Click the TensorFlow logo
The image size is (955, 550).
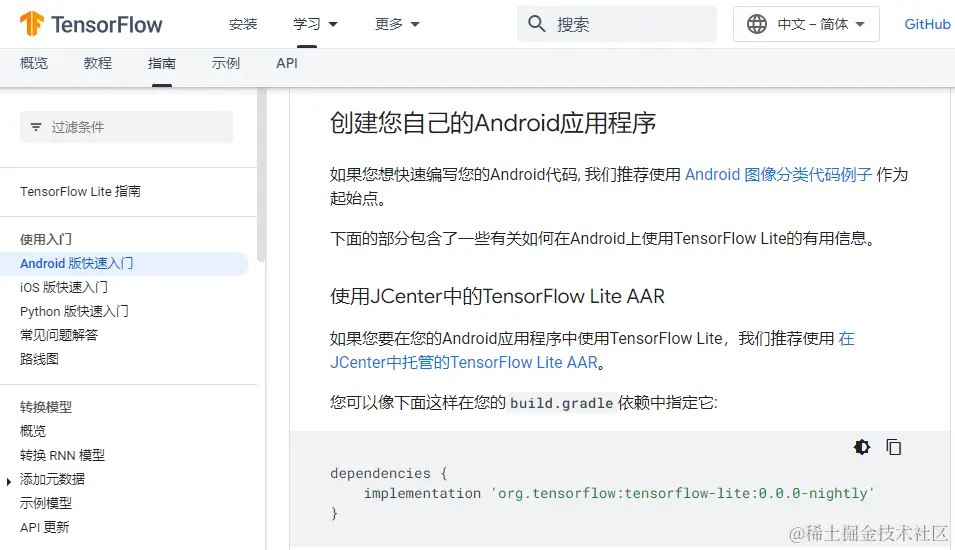click(x=91, y=24)
